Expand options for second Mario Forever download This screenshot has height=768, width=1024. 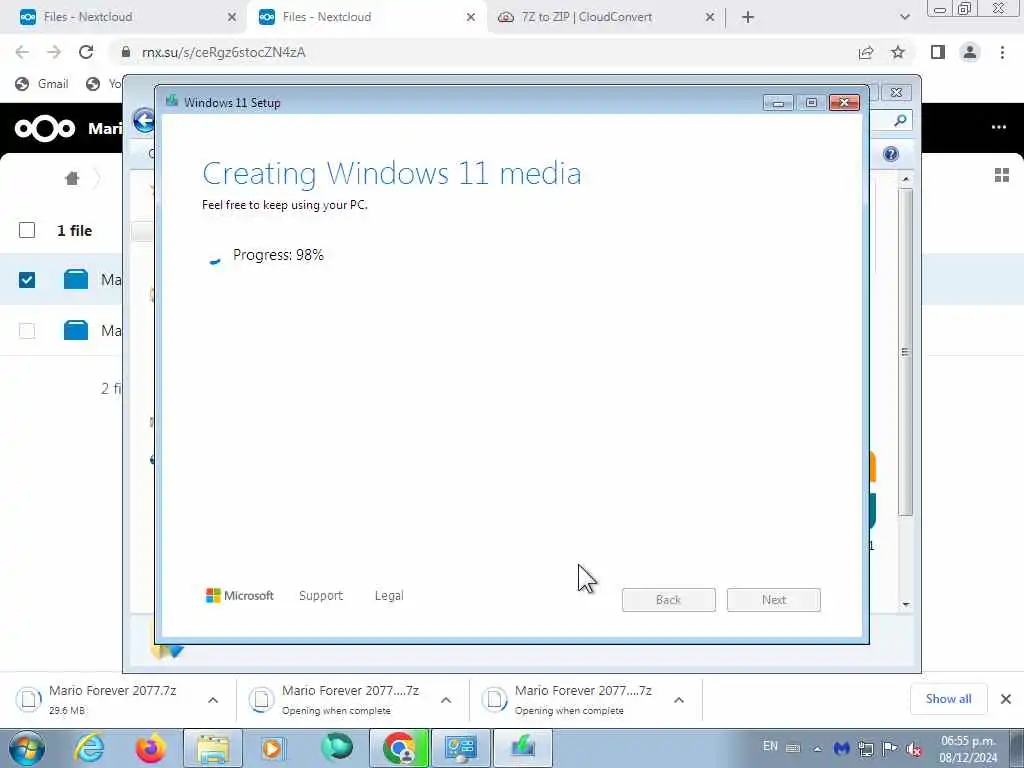click(x=446, y=700)
